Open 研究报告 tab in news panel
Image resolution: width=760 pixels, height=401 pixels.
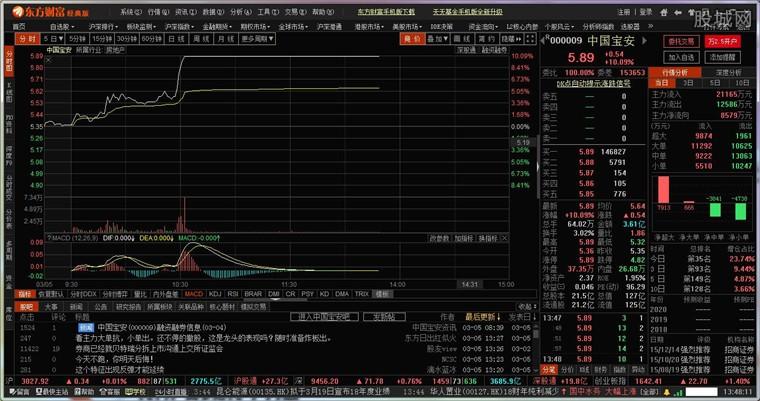click(128, 306)
